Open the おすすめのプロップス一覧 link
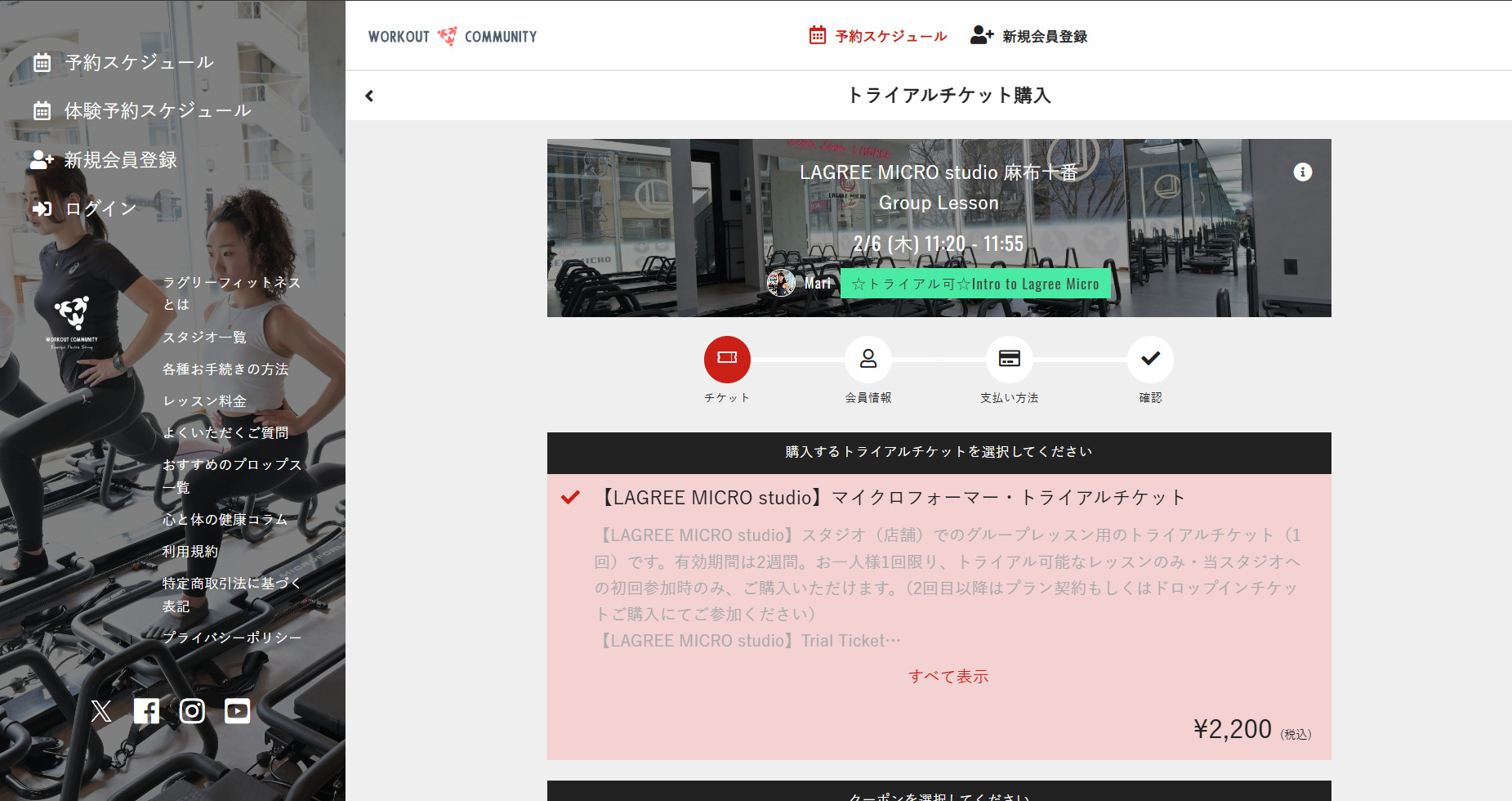Screen dimensions: 1512x801 point(232,476)
